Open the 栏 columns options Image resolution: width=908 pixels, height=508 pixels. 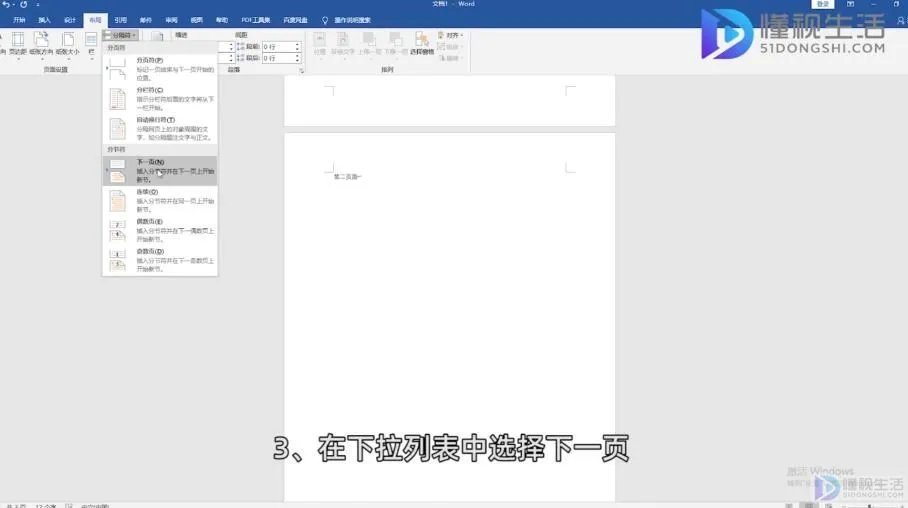coord(91,44)
